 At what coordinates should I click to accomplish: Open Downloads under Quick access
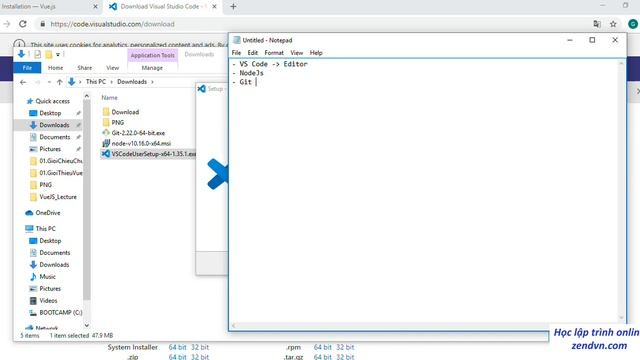click(54, 125)
